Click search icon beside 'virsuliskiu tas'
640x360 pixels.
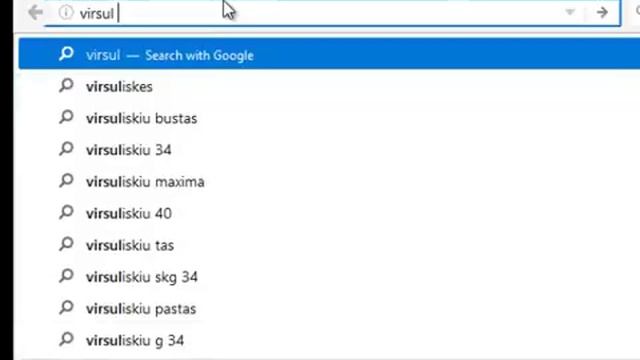[x=66, y=244]
